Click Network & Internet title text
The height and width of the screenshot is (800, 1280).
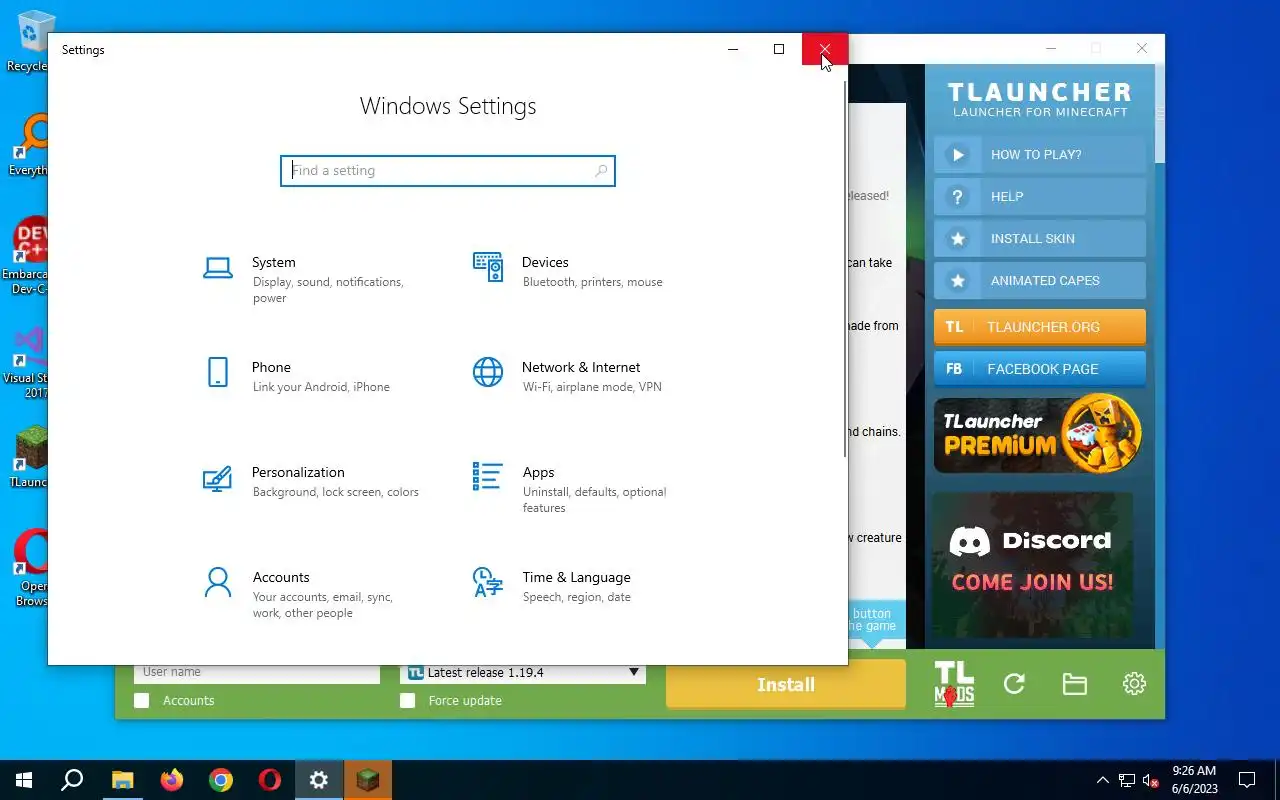tap(581, 367)
